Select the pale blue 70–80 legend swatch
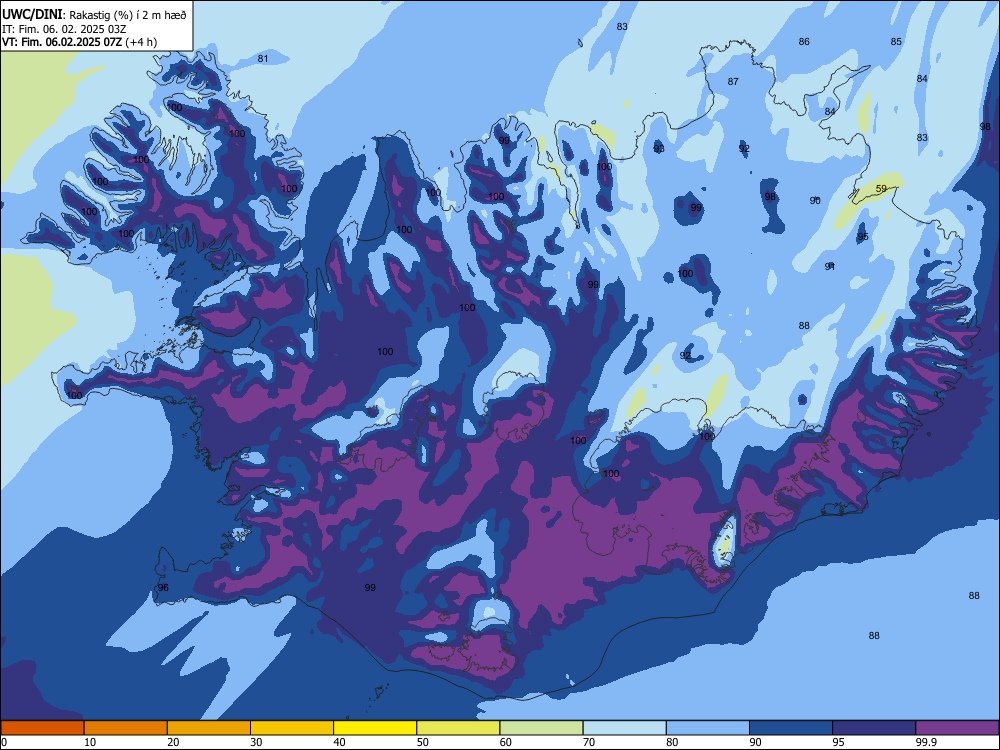This screenshot has width=1000, height=750. 624,728
